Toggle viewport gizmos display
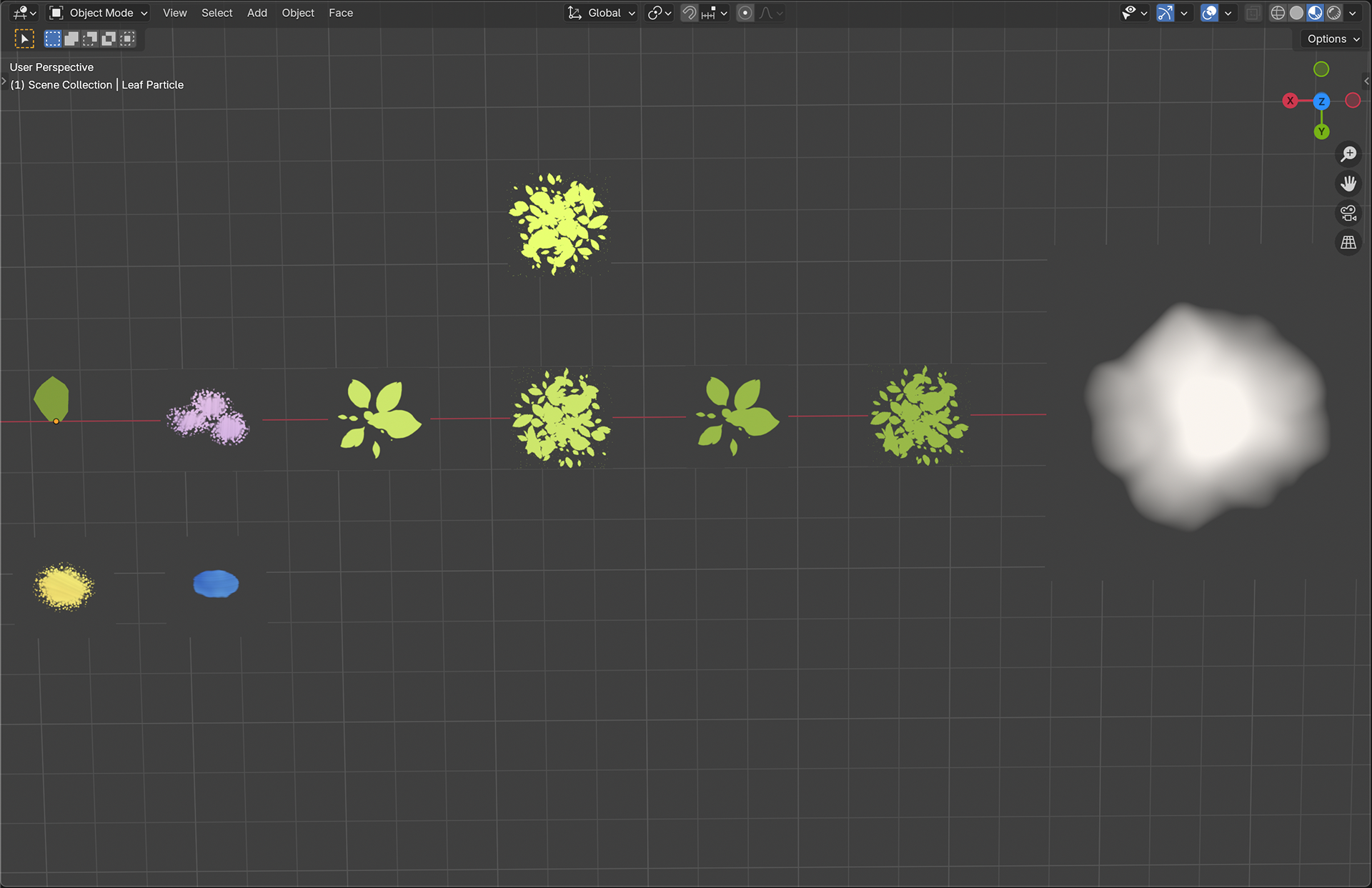This screenshot has width=1372, height=888. click(1165, 13)
